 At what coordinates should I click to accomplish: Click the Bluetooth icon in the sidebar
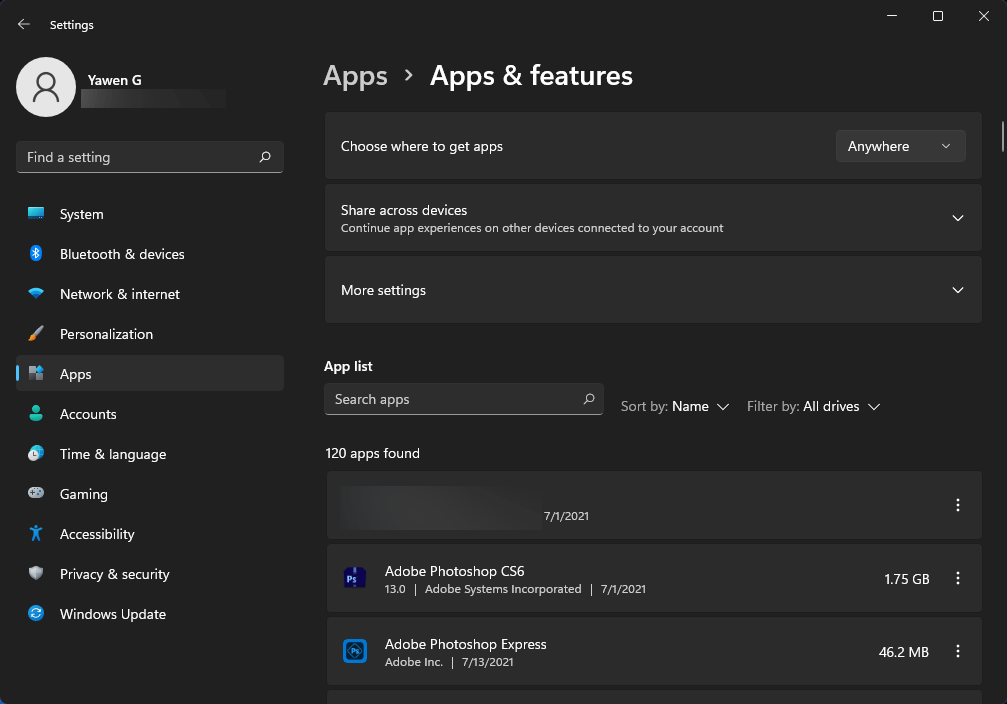coord(36,253)
